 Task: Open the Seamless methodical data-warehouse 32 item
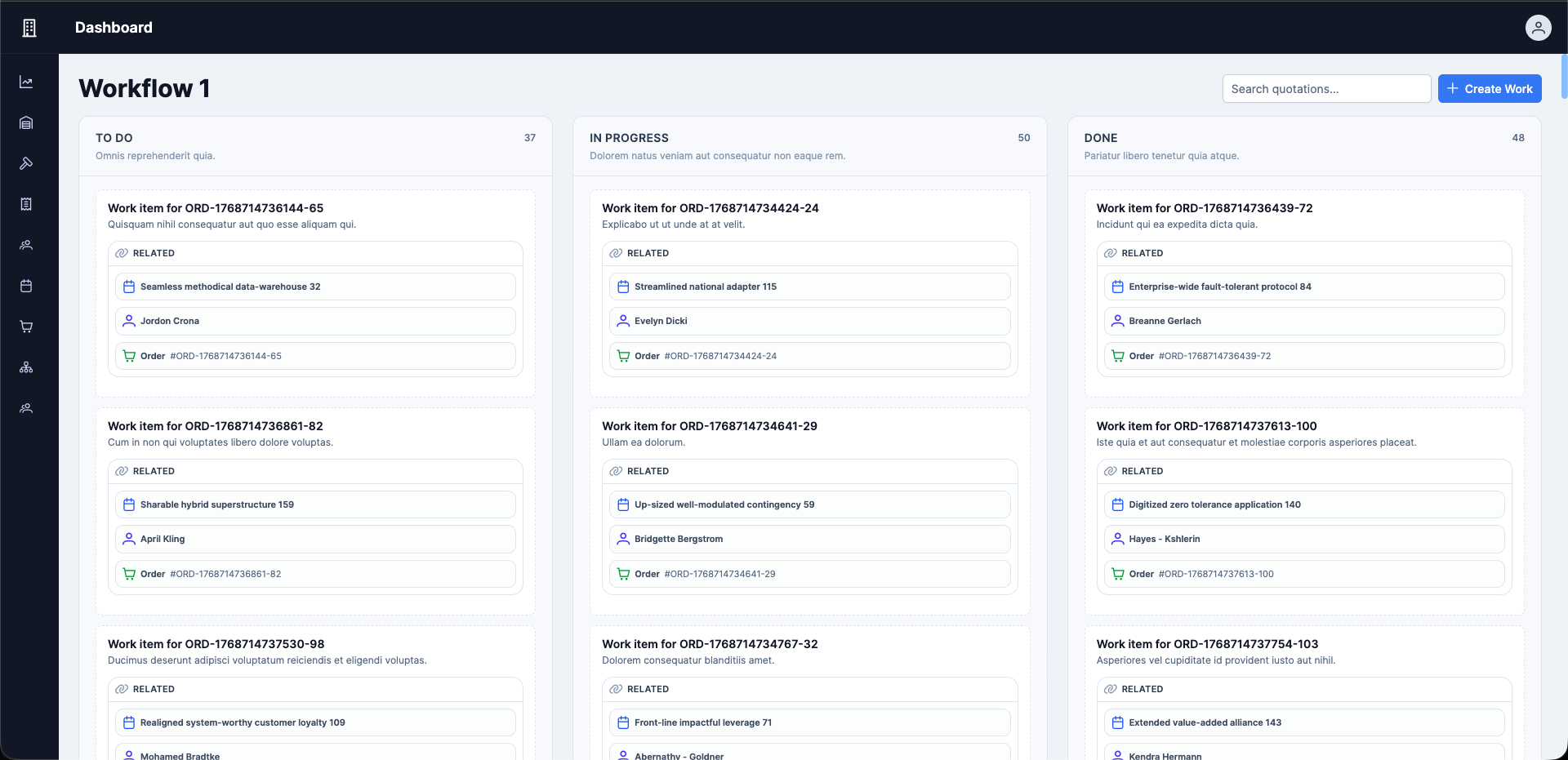[x=314, y=287]
